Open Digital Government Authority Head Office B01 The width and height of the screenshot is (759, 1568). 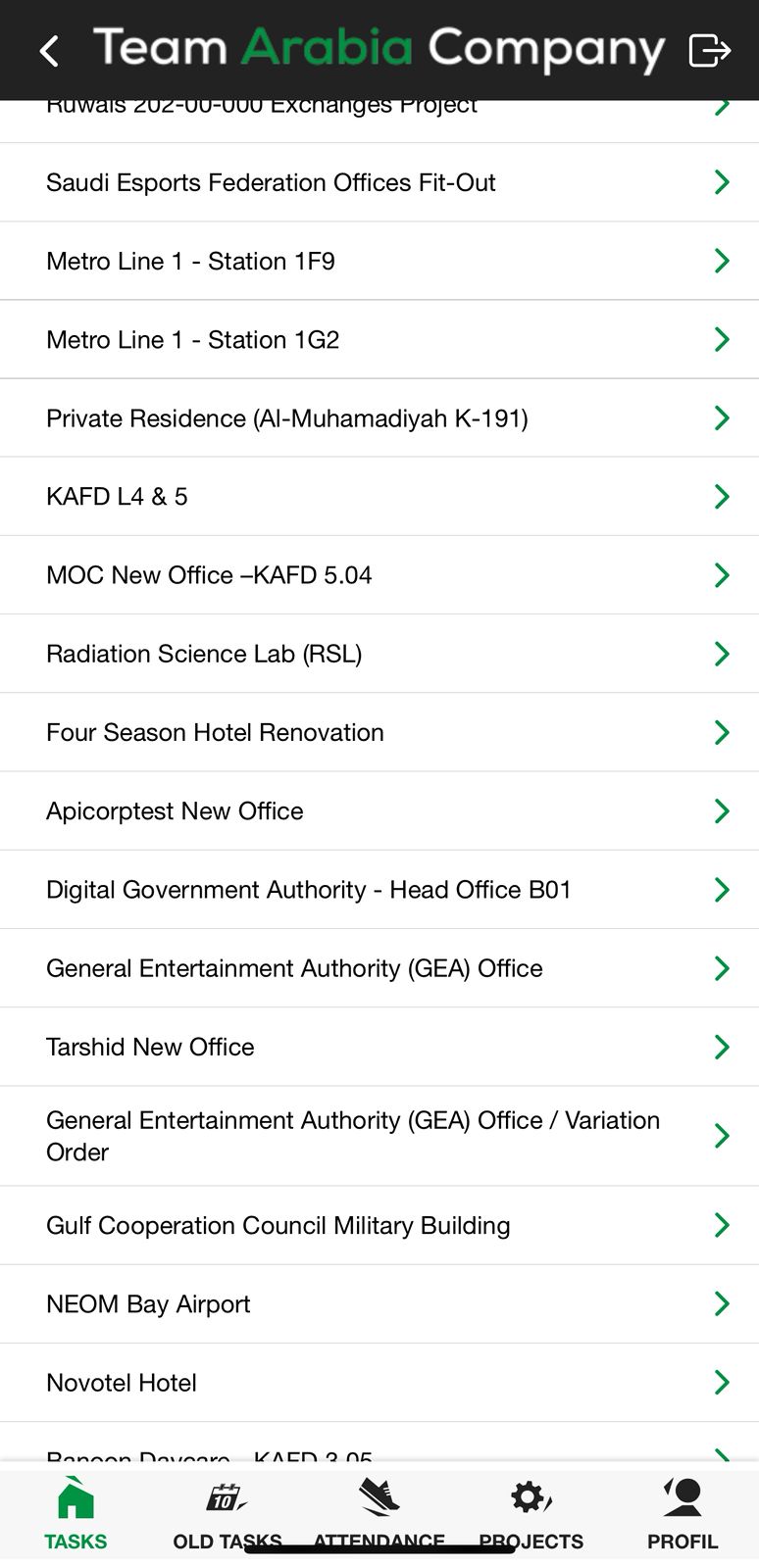click(308, 890)
